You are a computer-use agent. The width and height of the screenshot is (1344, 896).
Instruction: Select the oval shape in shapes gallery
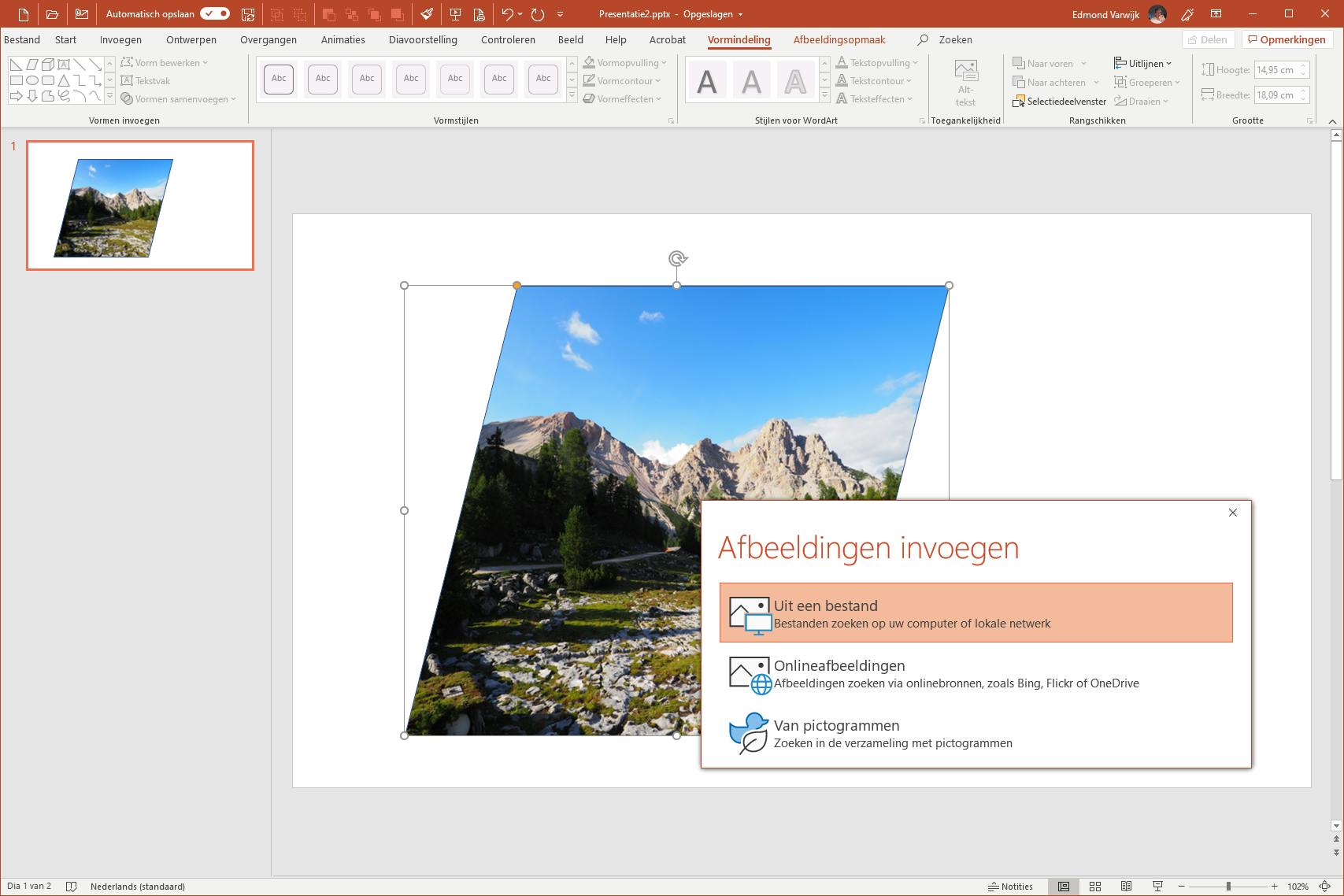point(32,80)
